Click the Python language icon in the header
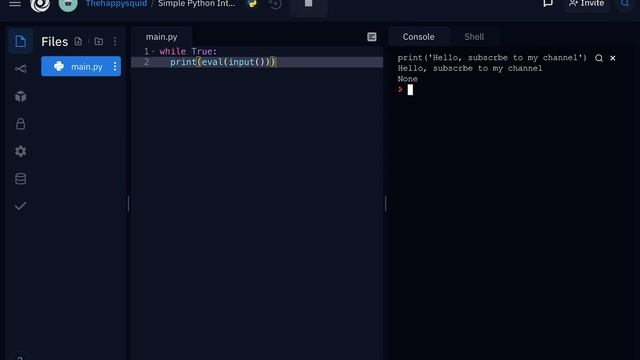This screenshot has width=640, height=360. click(x=252, y=4)
